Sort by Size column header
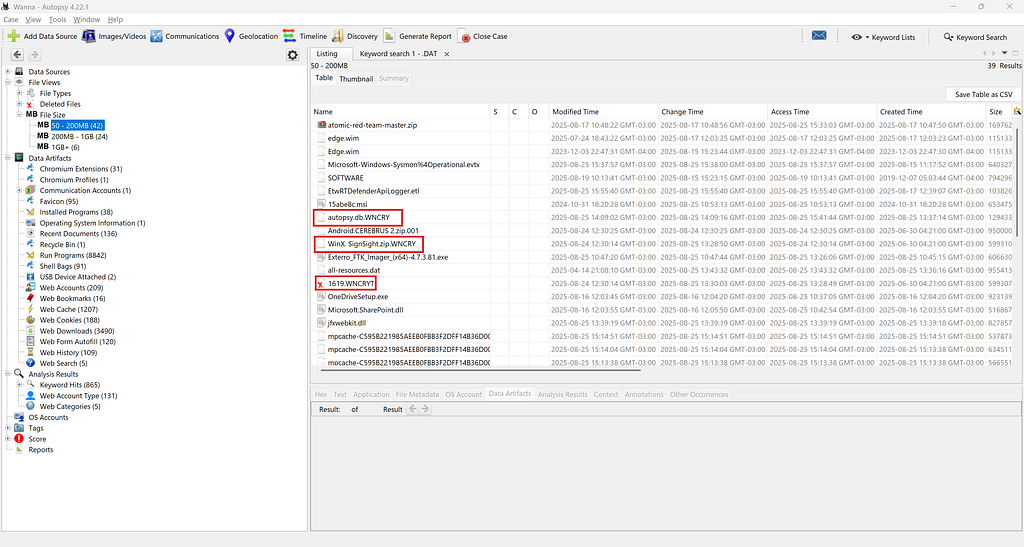The height and width of the screenshot is (547, 1024). 998,112
